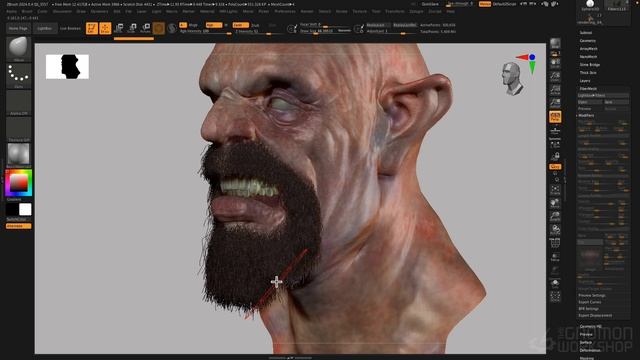Viewport: 640px width, 360px height.
Task: Click the silhouette thumbnail preview
Action: click(x=67, y=67)
